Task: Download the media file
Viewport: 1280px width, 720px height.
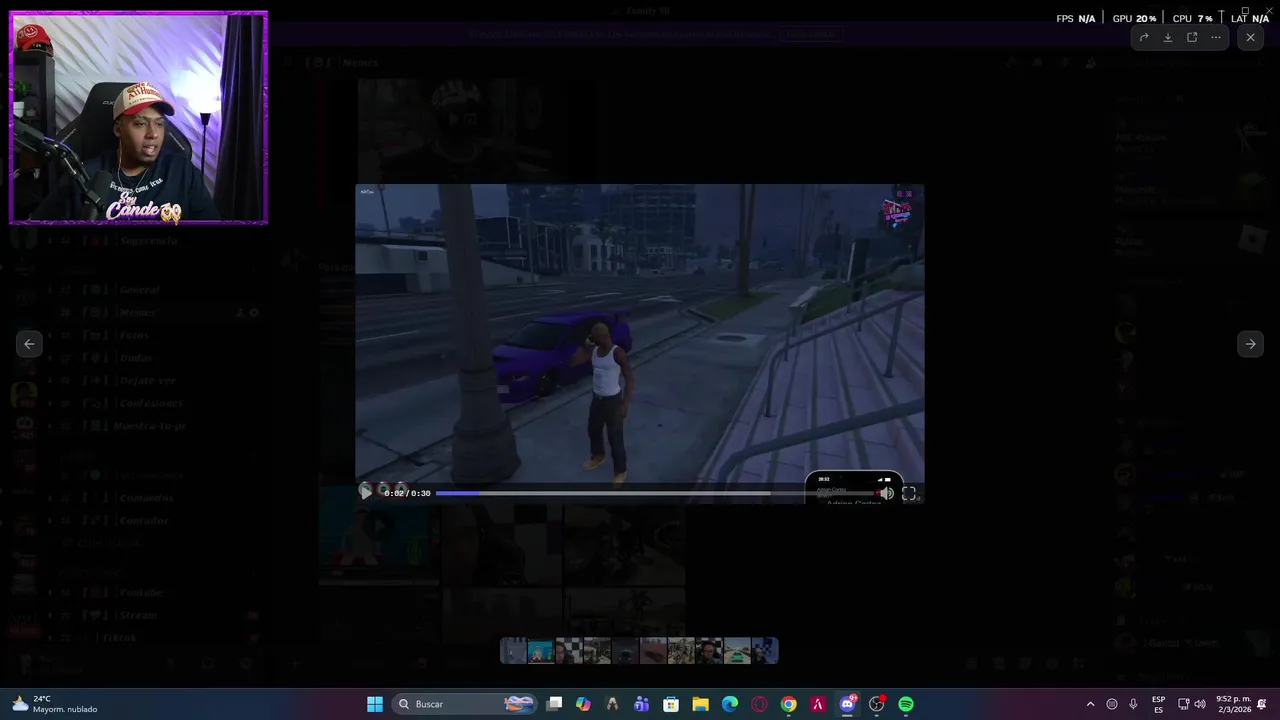Action: click(1168, 37)
